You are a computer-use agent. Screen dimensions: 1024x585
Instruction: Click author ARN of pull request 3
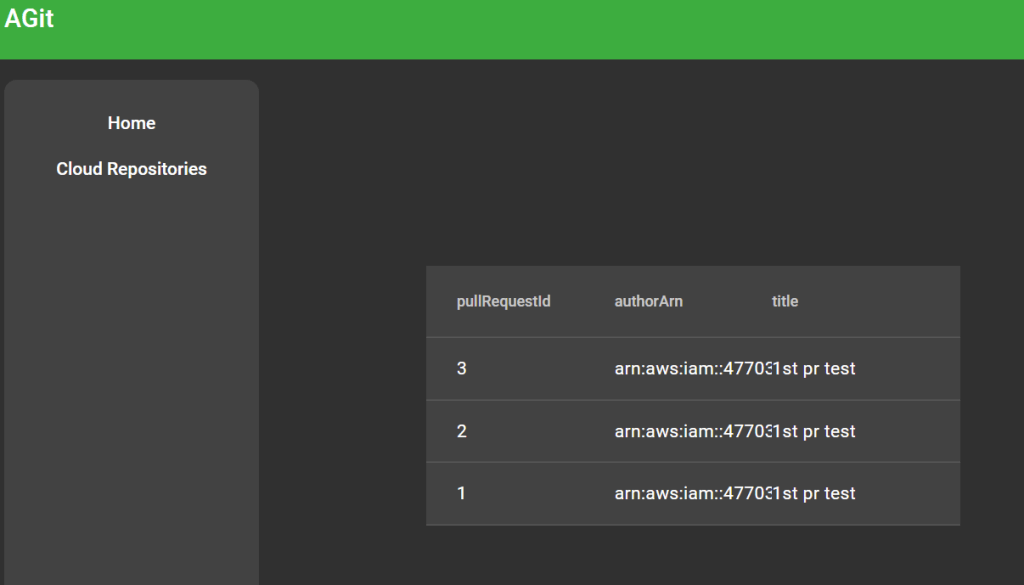click(x=690, y=369)
